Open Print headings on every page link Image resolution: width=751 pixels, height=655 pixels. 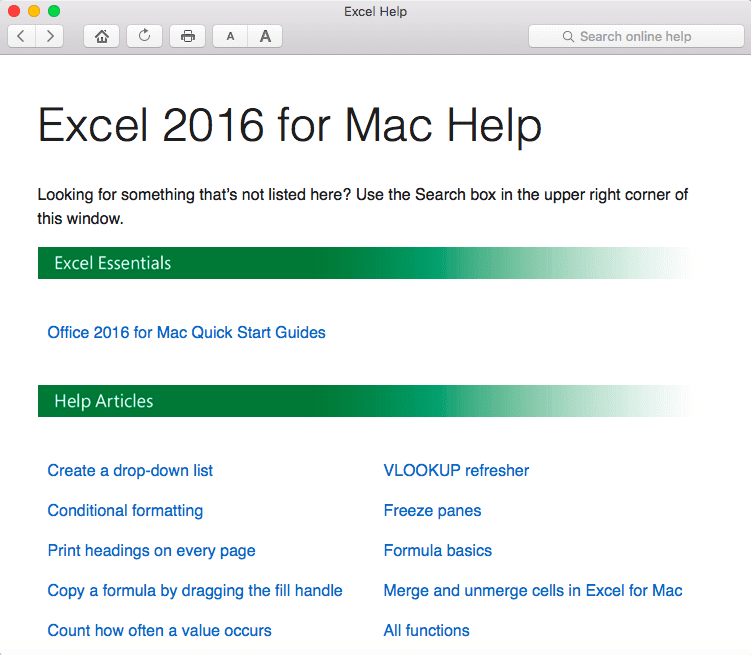(x=151, y=550)
